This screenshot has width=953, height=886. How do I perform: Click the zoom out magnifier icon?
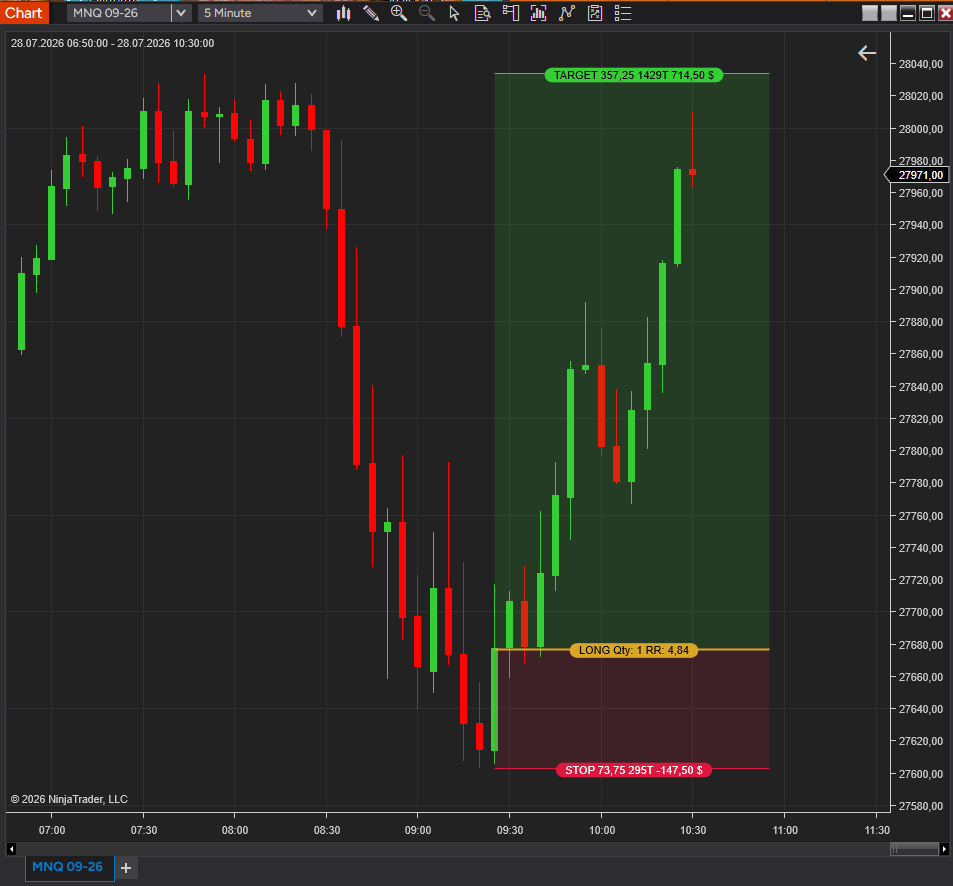(x=427, y=13)
